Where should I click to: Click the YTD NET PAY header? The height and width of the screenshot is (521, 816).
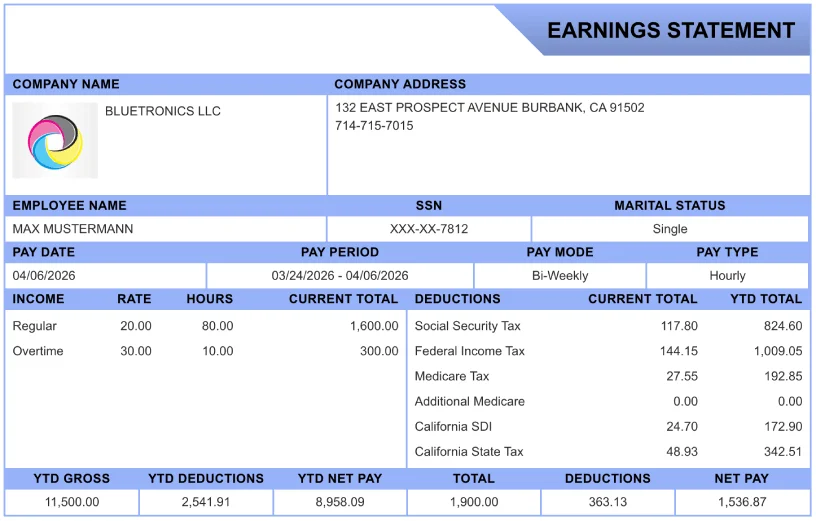click(340, 479)
